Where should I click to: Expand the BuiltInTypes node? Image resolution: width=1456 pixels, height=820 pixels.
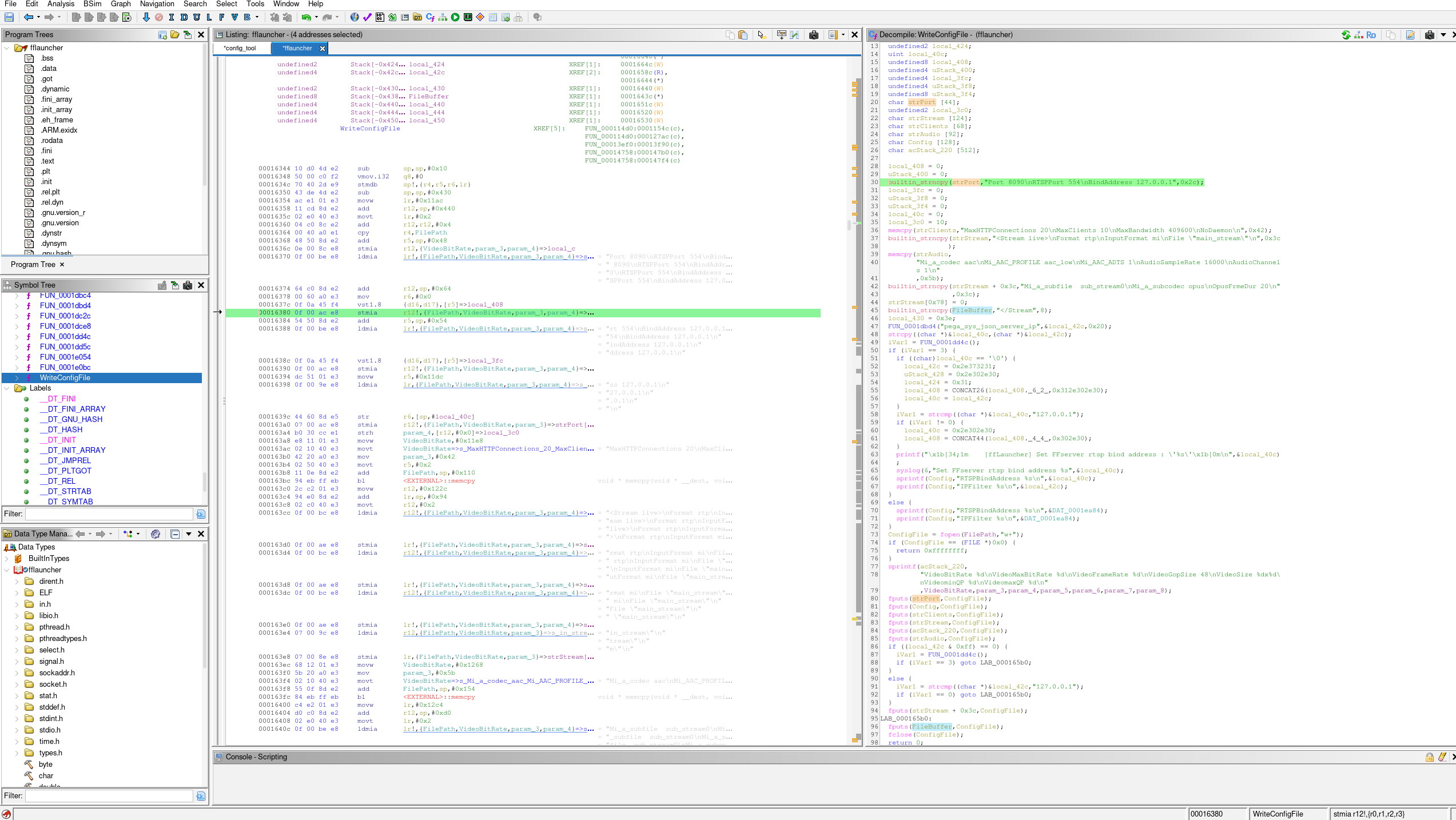[x=7, y=559]
